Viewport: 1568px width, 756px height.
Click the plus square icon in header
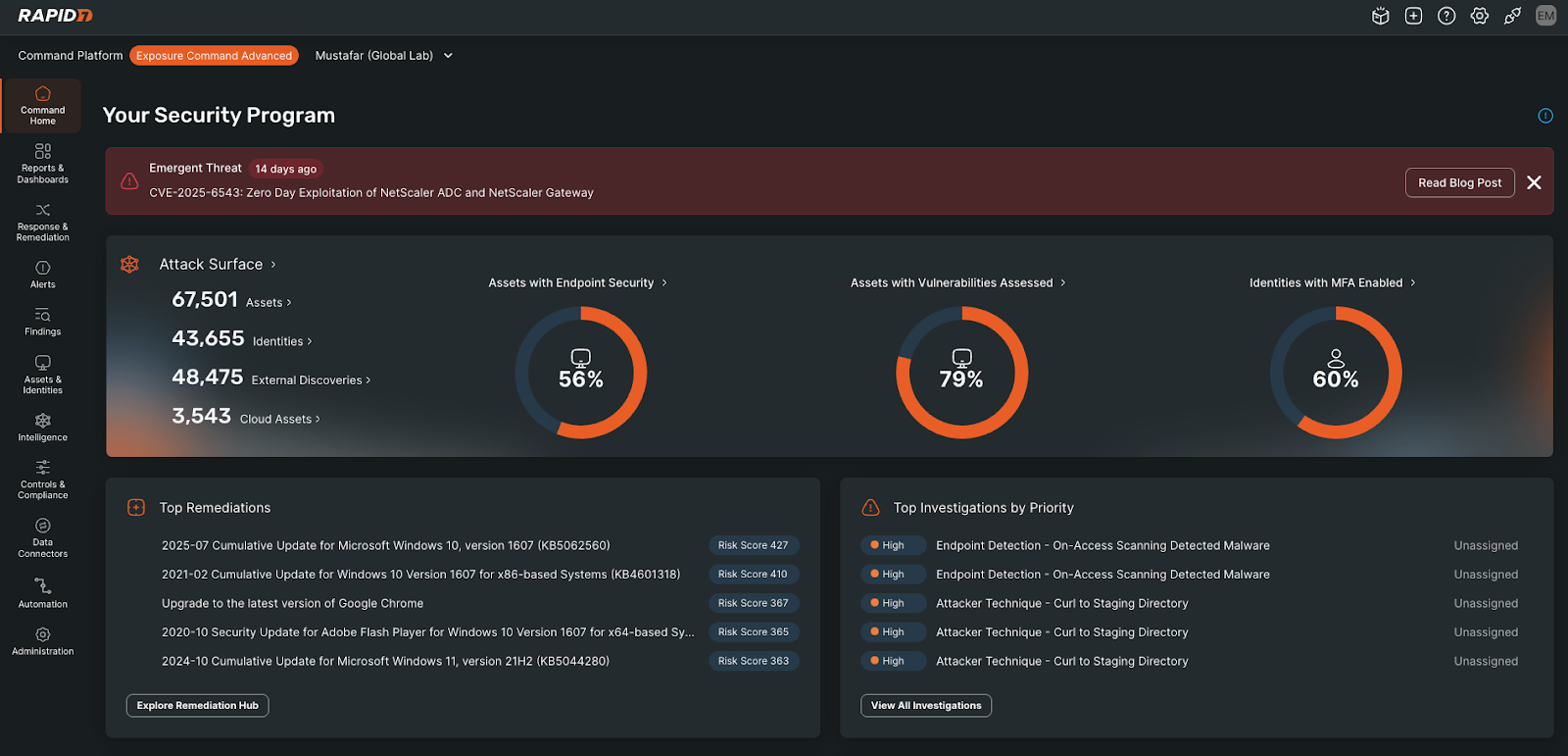[x=1413, y=16]
